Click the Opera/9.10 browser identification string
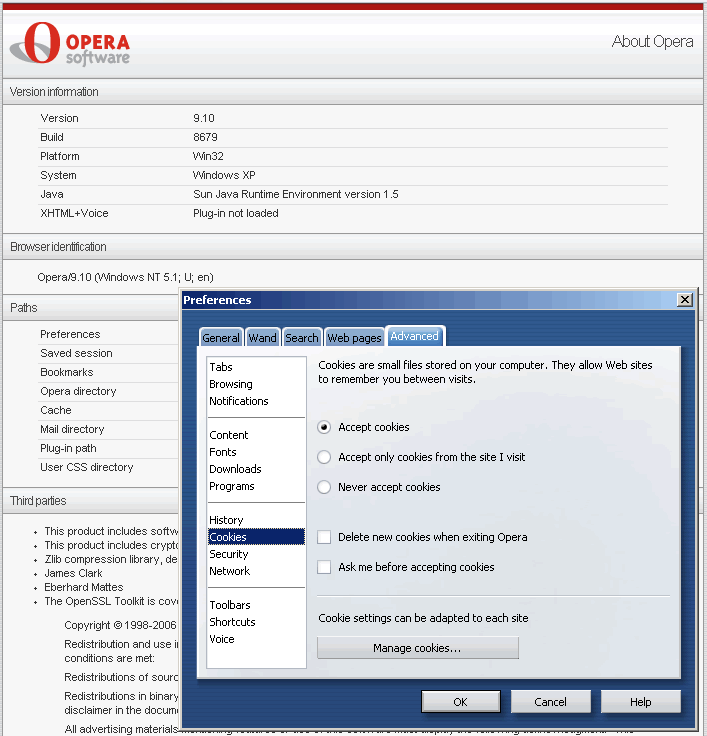This screenshot has height=736, width=707. [x=125, y=277]
